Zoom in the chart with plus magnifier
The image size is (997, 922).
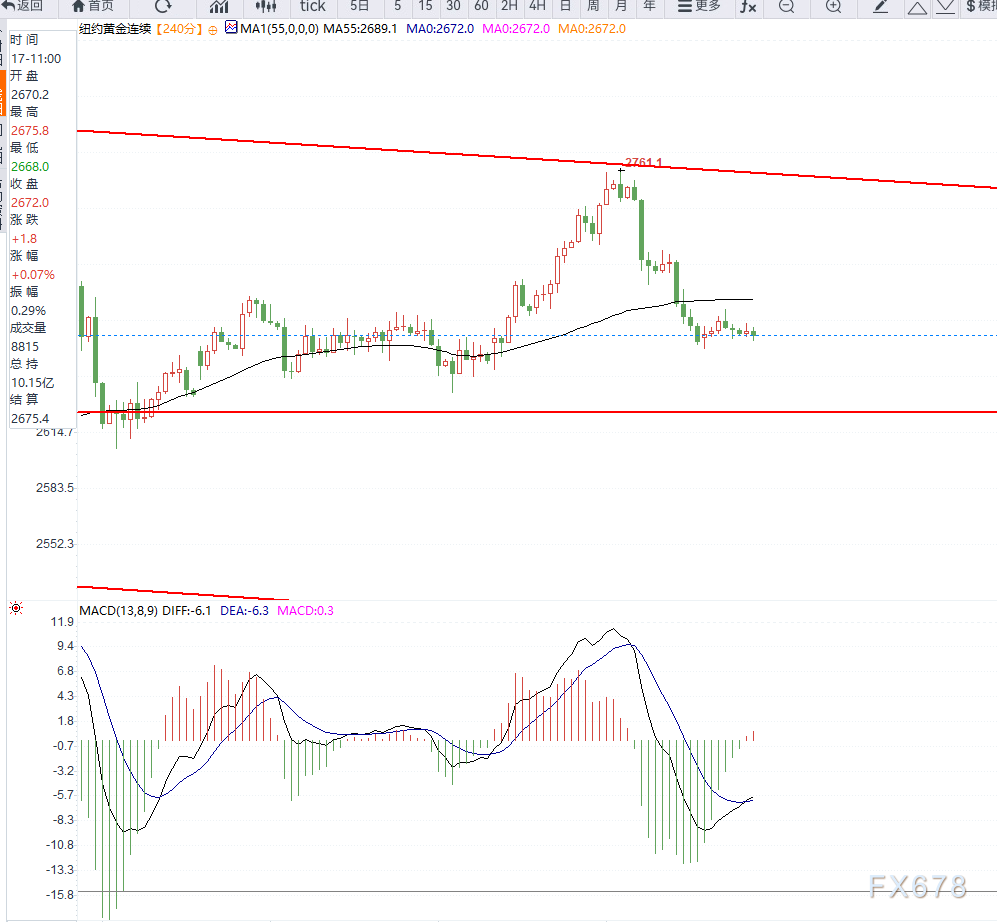point(834,7)
